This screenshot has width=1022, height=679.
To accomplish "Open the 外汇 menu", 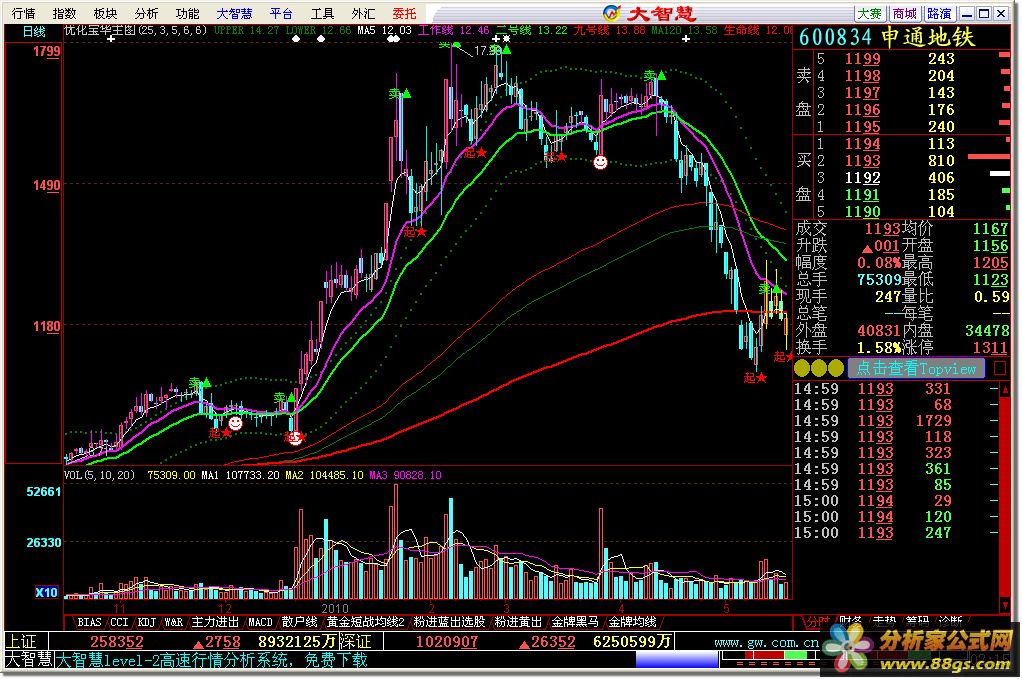I will pos(363,13).
